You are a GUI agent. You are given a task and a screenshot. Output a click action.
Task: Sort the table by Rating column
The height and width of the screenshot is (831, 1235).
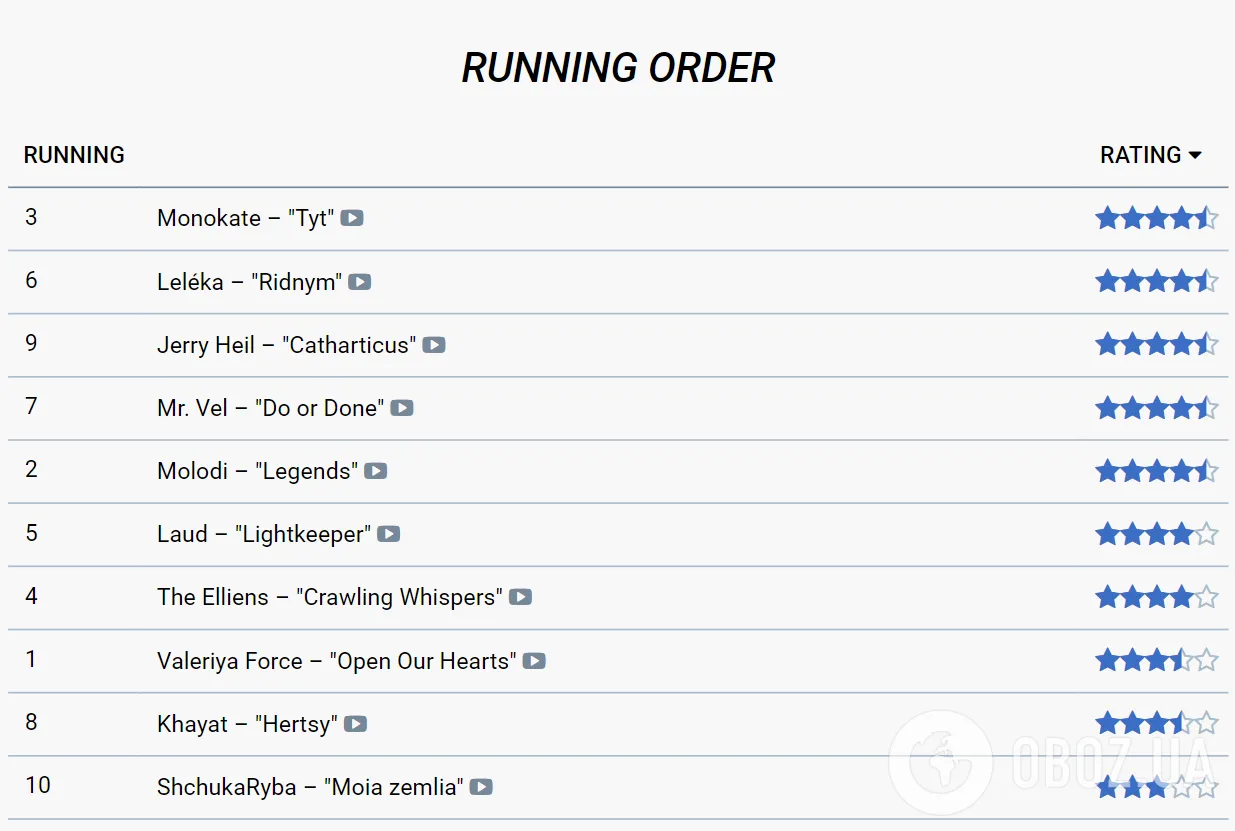pyautogui.click(x=1140, y=155)
